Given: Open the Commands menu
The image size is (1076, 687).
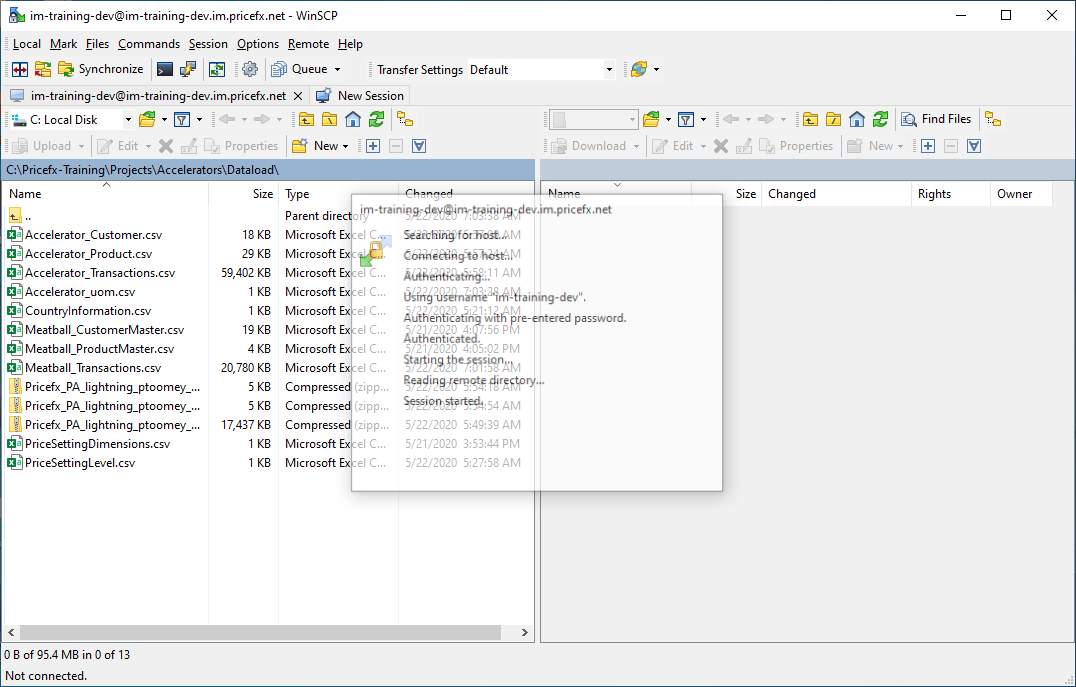Looking at the screenshot, I should pyautogui.click(x=148, y=44).
